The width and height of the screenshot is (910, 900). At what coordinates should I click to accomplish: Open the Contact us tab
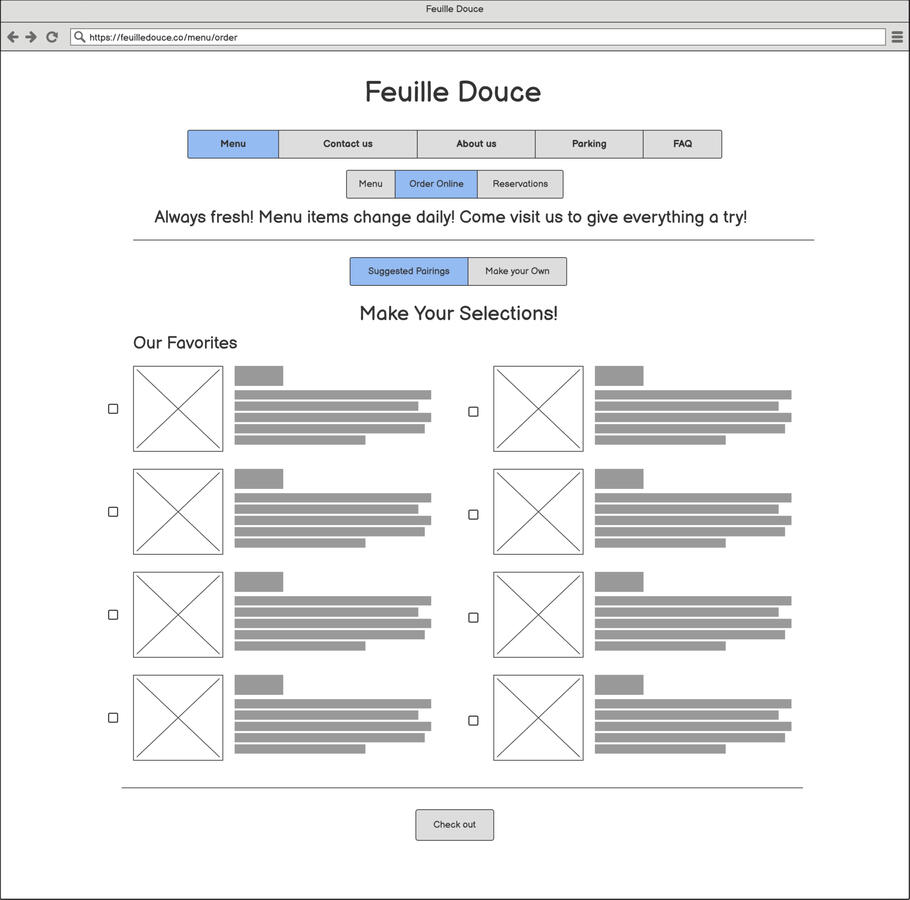click(347, 144)
